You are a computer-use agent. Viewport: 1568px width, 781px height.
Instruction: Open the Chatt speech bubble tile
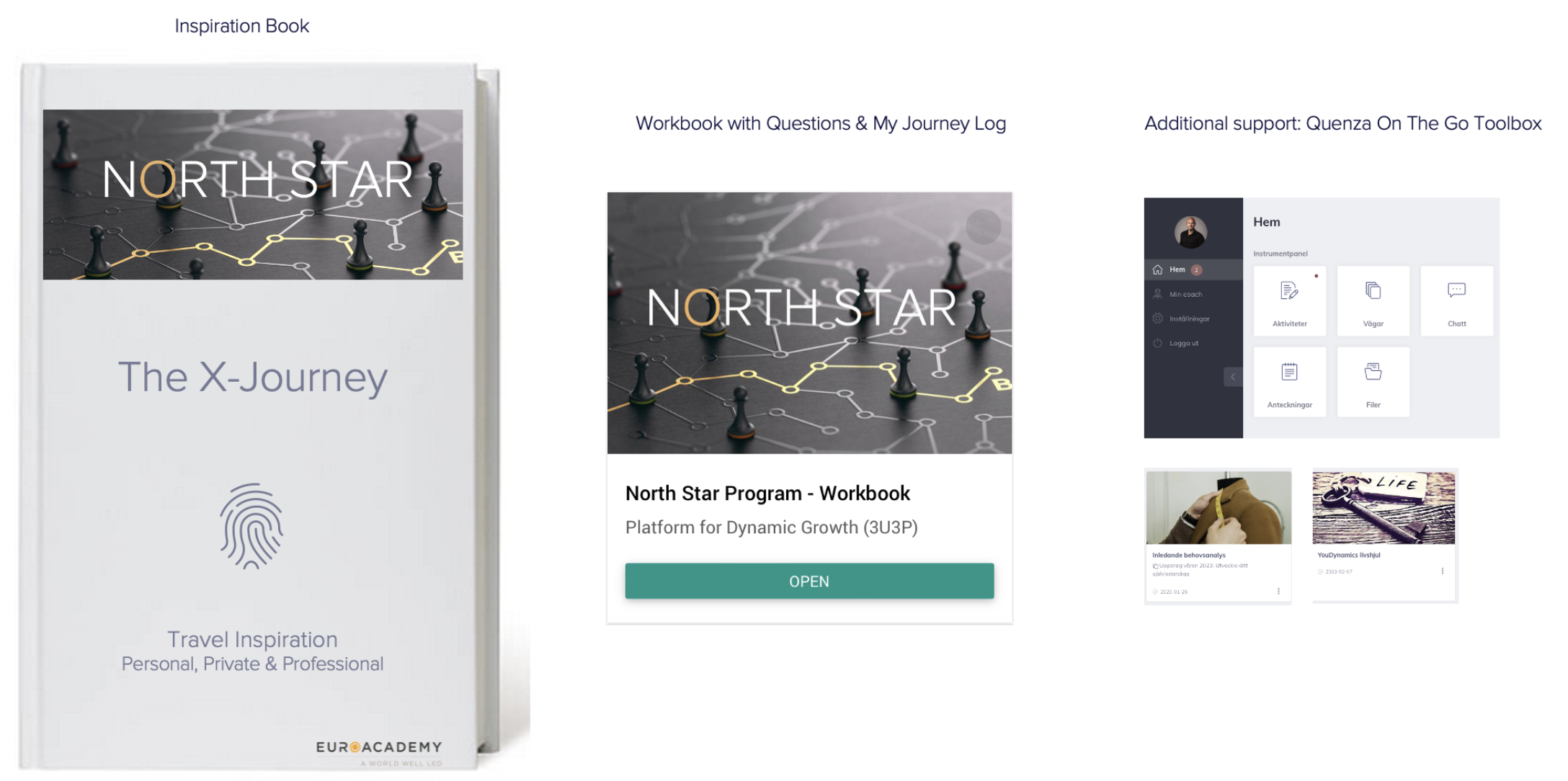click(x=1456, y=300)
